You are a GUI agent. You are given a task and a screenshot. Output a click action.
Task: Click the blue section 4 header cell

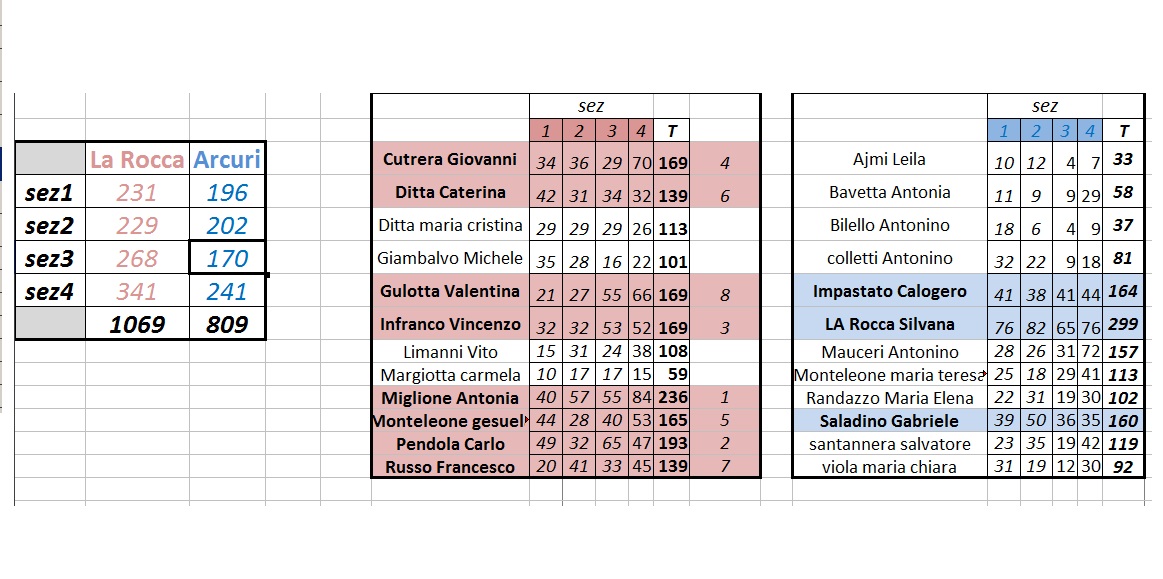pyautogui.click(x=1090, y=131)
